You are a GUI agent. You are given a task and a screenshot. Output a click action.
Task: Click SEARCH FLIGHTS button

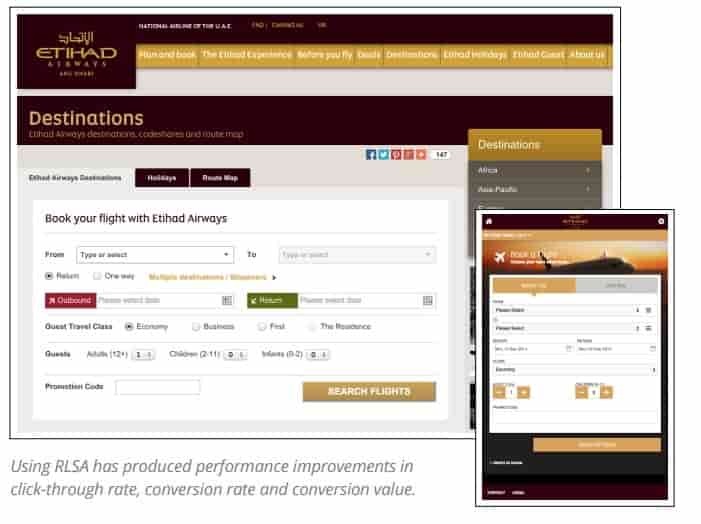[369, 392]
